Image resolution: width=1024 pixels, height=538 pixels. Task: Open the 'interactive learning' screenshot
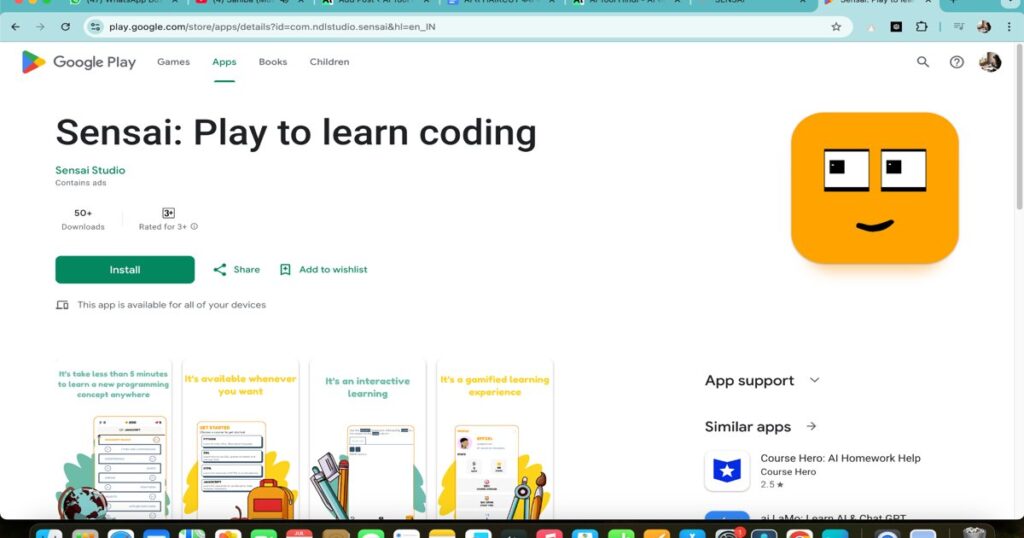pyautogui.click(x=367, y=439)
